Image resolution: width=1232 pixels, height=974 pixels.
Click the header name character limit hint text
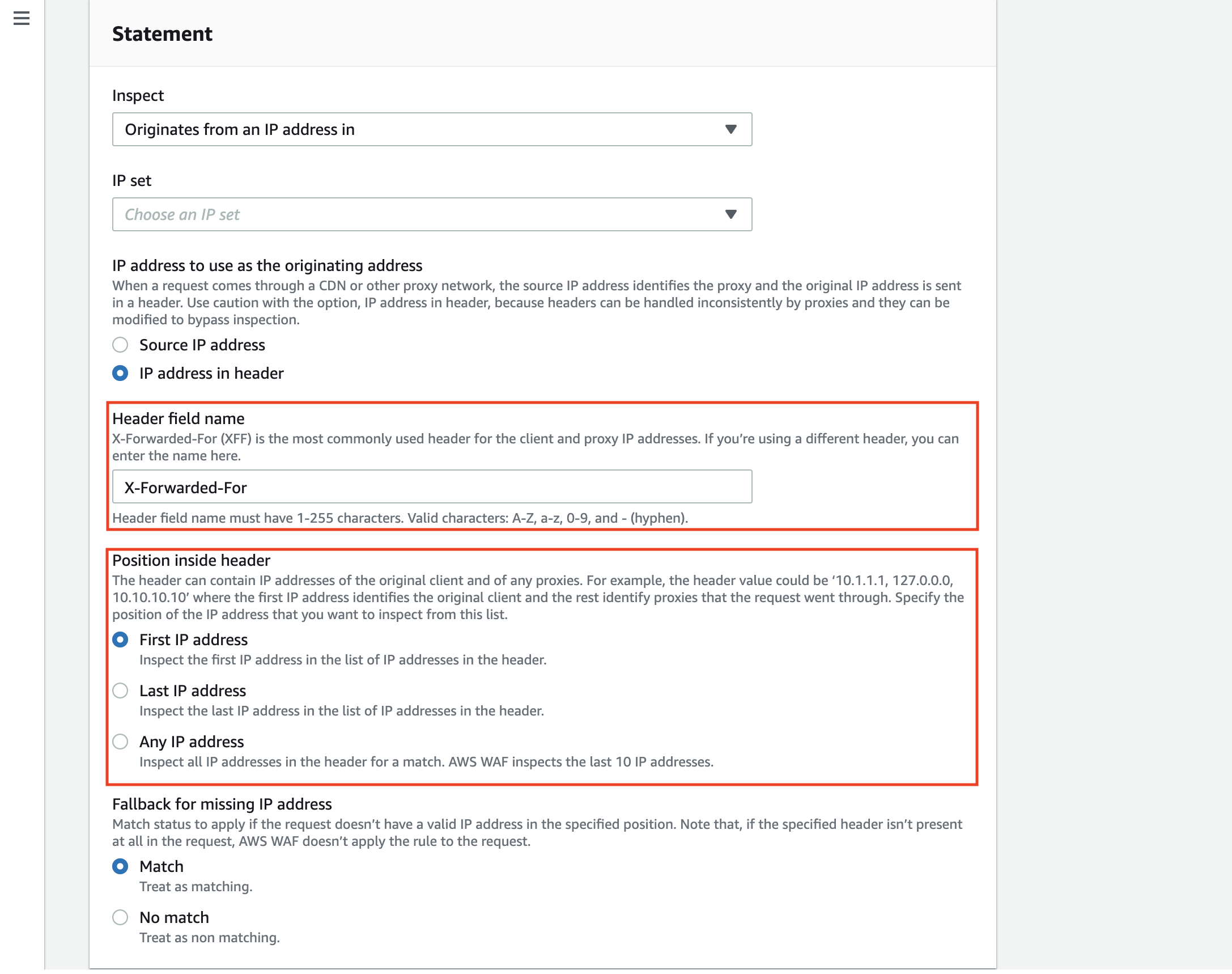pos(400,518)
